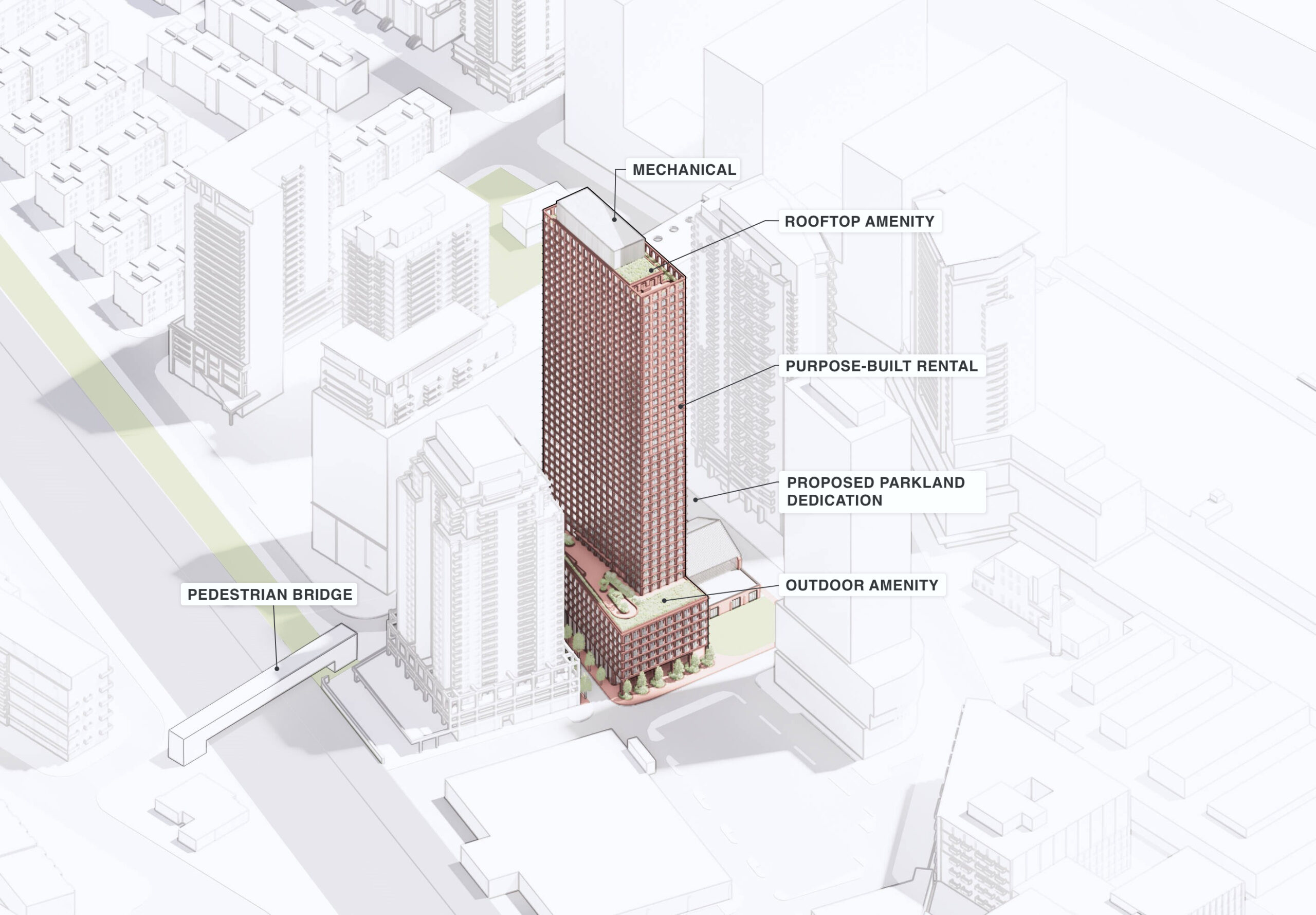Screen dimensions: 1316x915
Task: Click the PEDESTRIAN BRIDGE label
Action: [x=270, y=594]
